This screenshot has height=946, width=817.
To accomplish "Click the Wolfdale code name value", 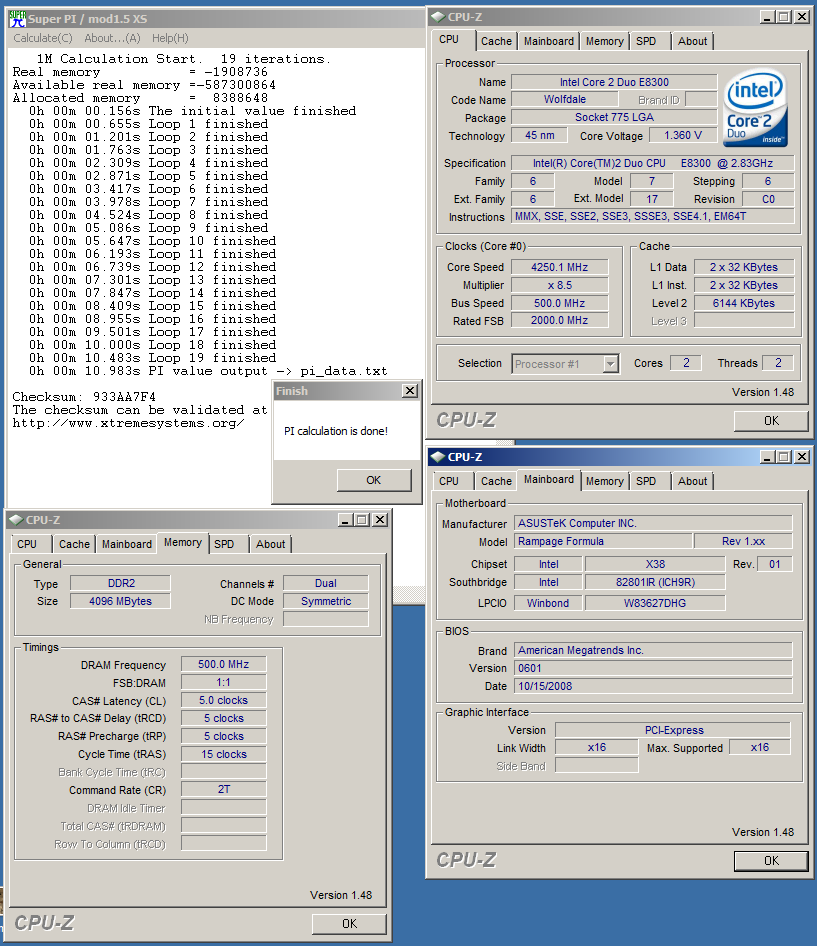I will (x=564, y=100).
